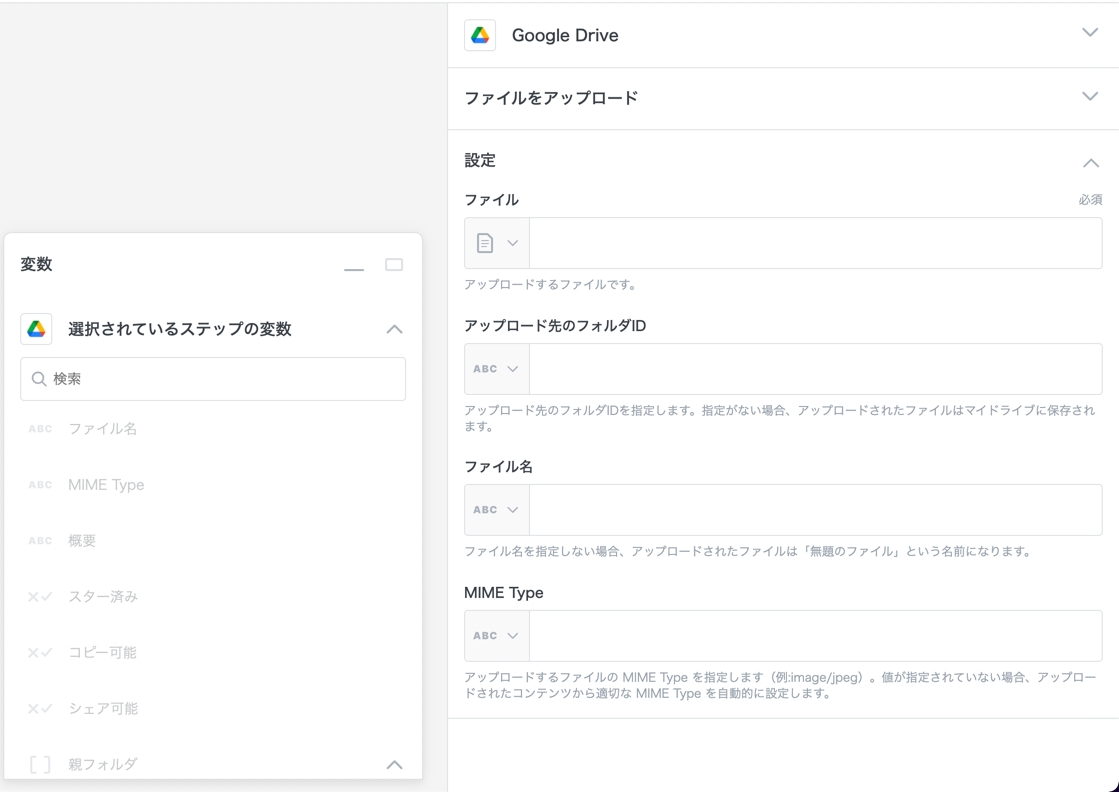Click the boolean icon next to スター済み

pos(40,597)
